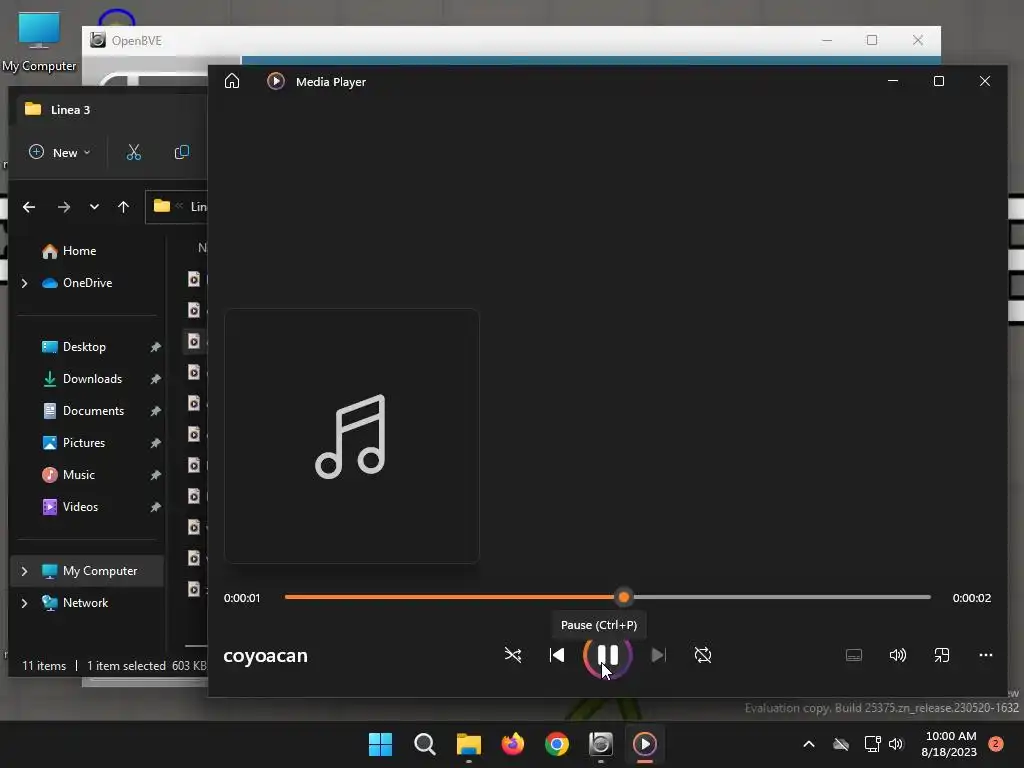This screenshot has height=768, width=1024.
Task: Click OneDrive cloud tray icon
Action: point(841,744)
